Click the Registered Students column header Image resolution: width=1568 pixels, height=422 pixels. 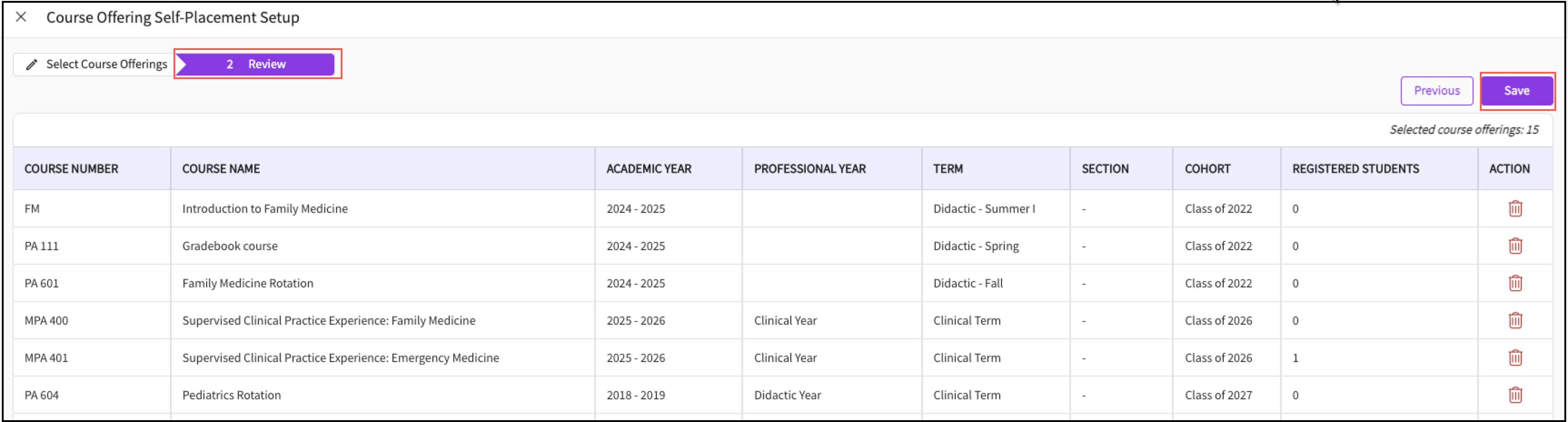tap(1355, 169)
